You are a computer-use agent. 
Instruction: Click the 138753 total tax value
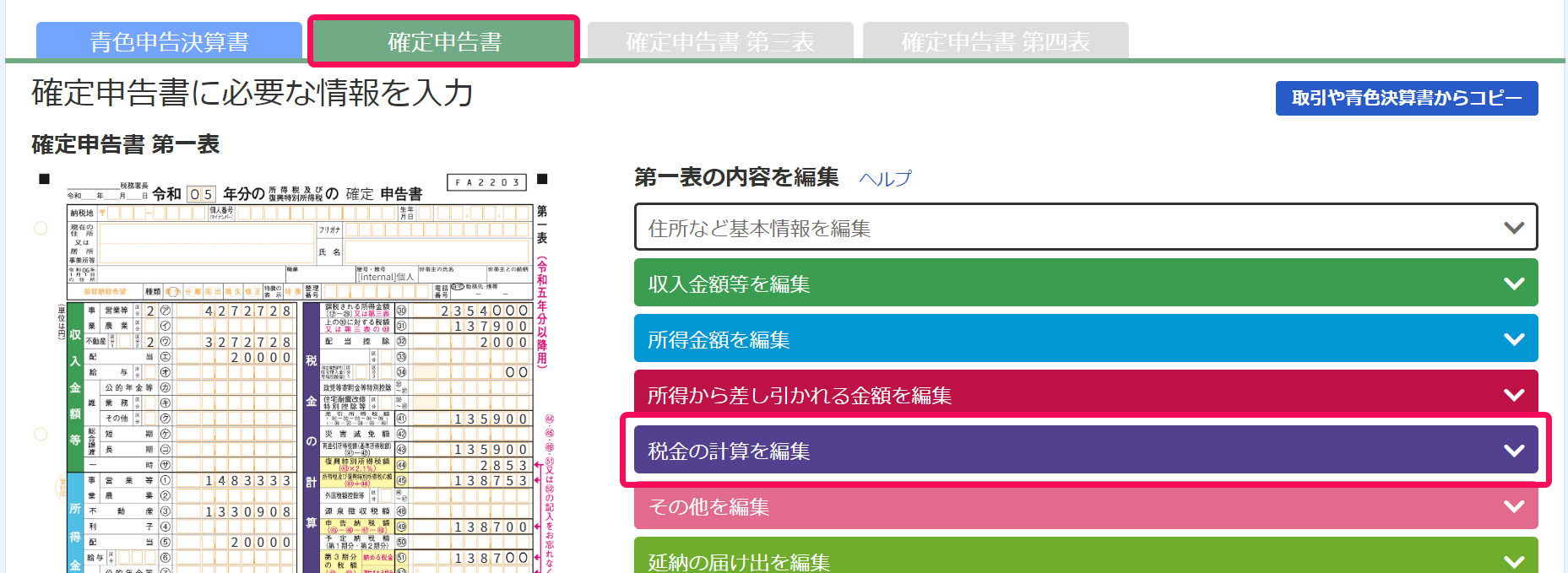pyautogui.click(x=491, y=480)
